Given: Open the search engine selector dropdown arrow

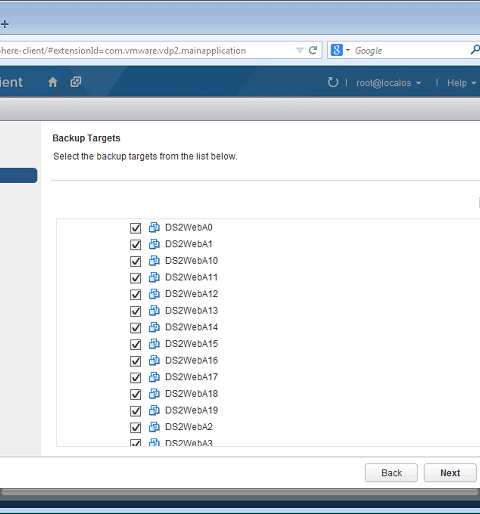Looking at the screenshot, I should [x=348, y=50].
